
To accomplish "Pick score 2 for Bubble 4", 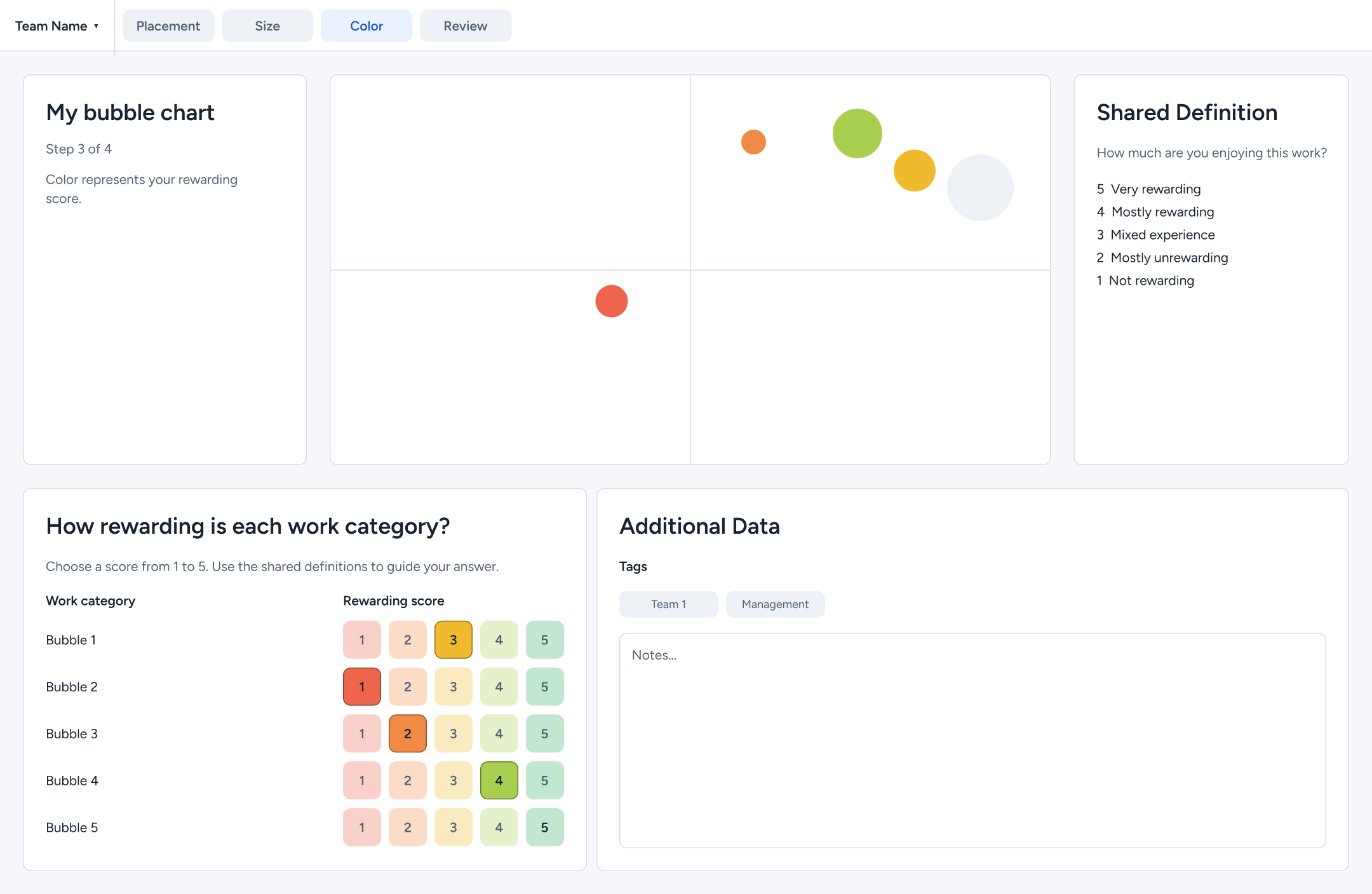I will coord(408,781).
